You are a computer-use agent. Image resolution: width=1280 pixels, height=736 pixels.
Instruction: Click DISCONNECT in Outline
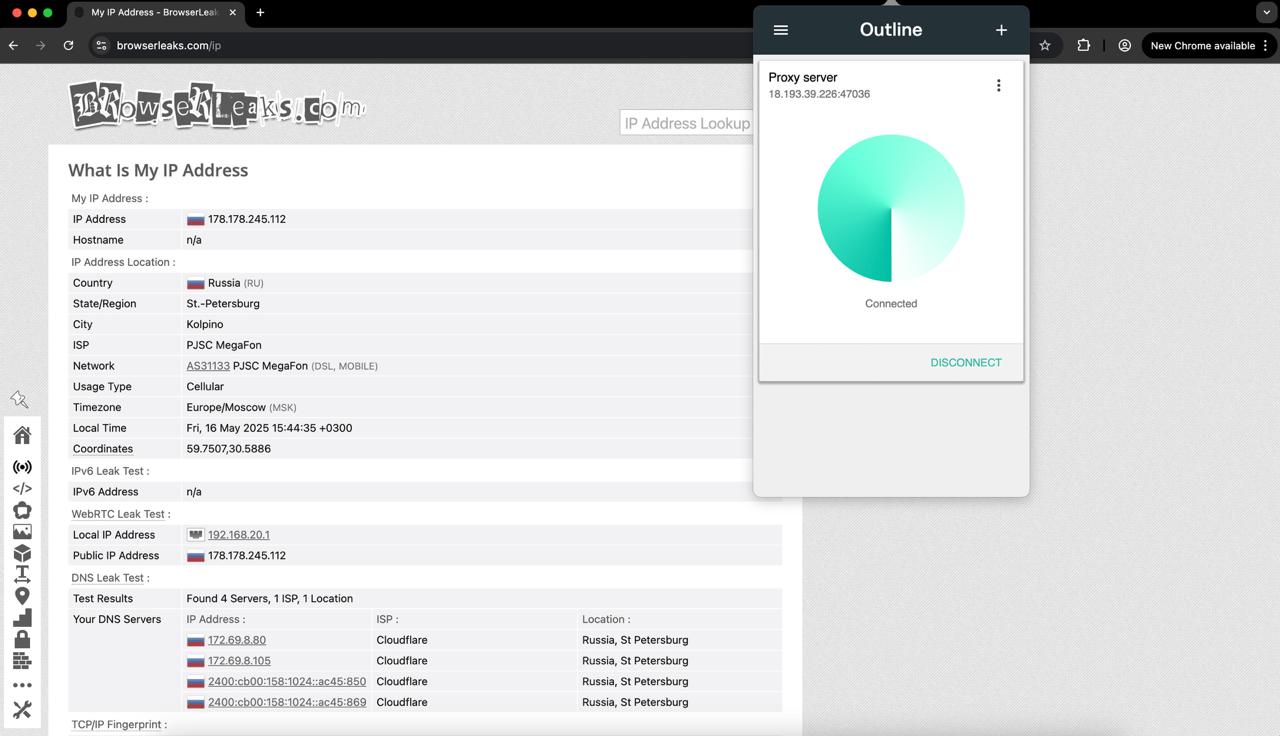(x=966, y=362)
